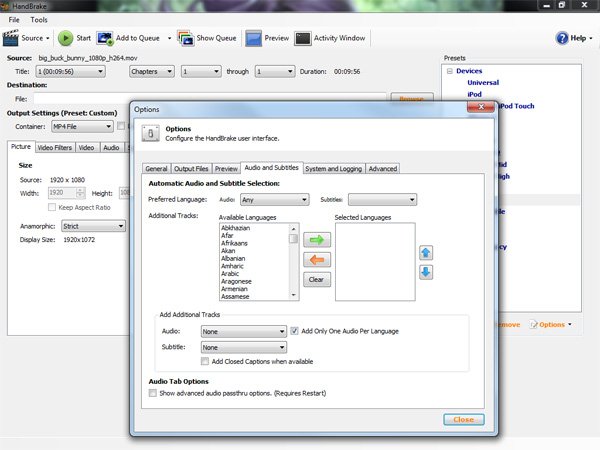Click the green Start encode icon

point(65,39)
